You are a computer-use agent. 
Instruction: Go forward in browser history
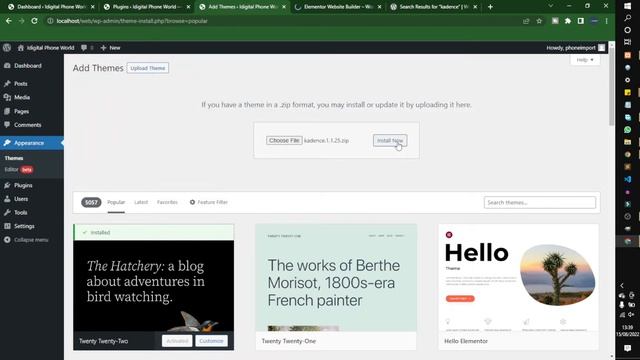(x=21, y=21)
